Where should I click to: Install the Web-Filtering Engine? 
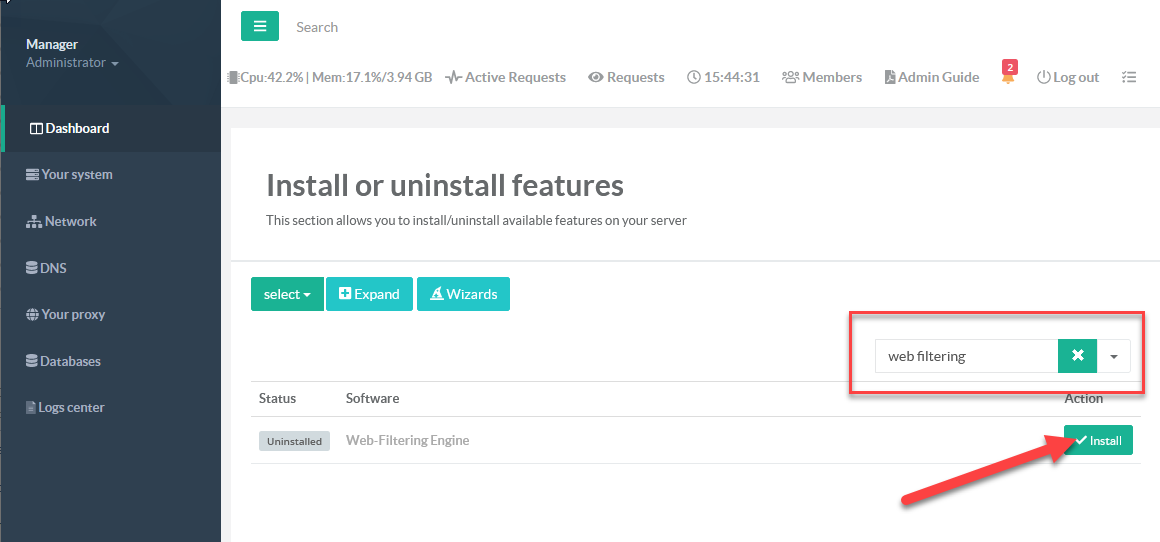pyautogui.click(x=1098, y=440)
